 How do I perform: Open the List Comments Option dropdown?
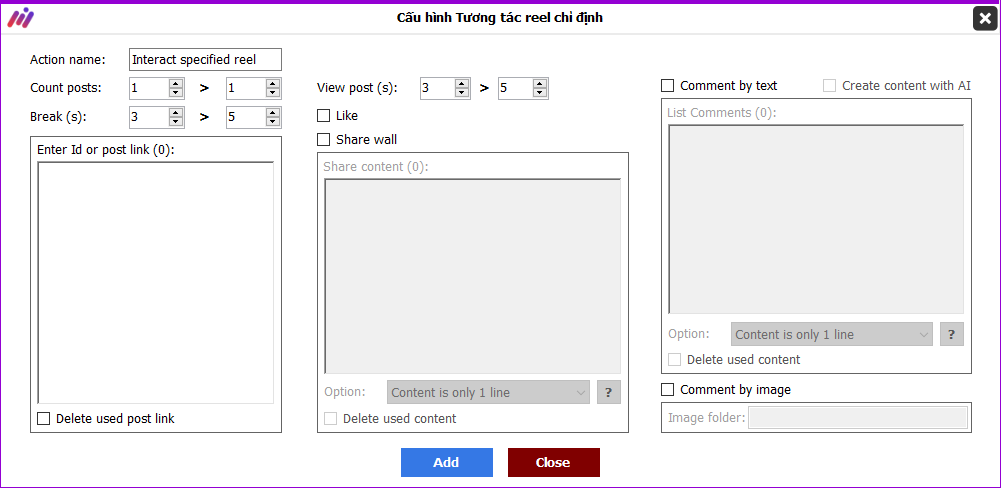832,334
